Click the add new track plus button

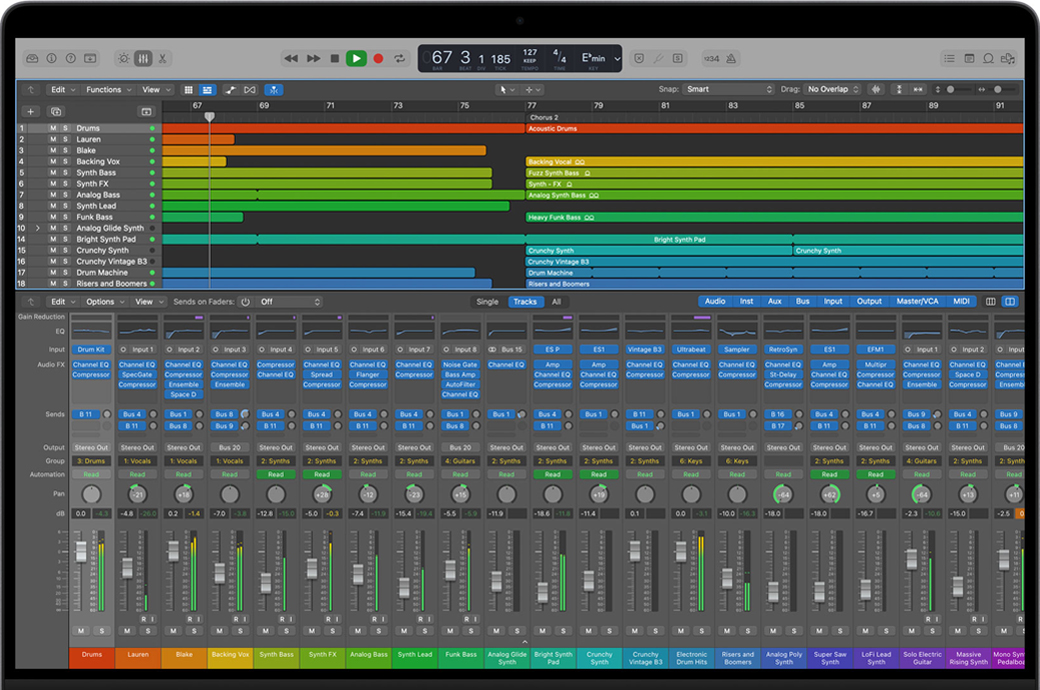coord(32,111)
